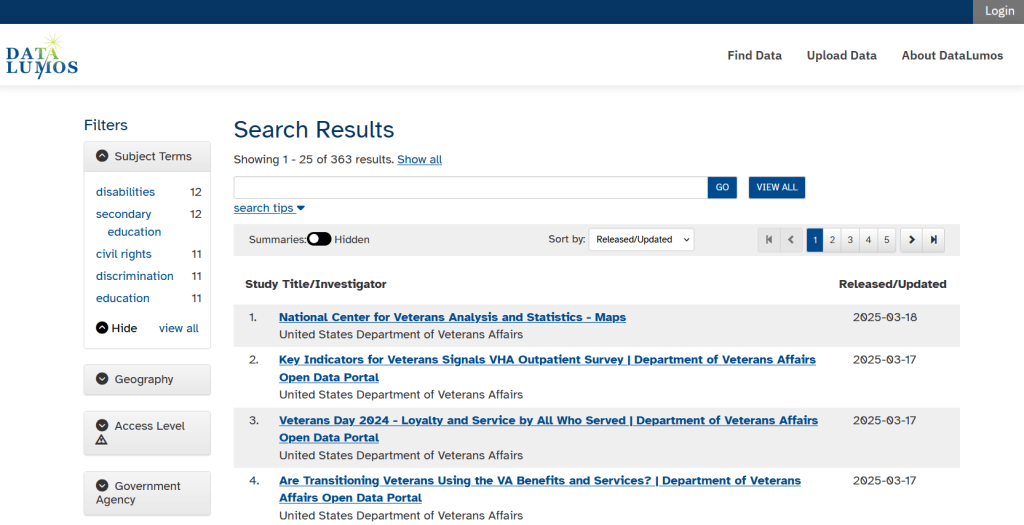Click in the search text field
This screenshot has width=1024, height=525.
(470, 187)
